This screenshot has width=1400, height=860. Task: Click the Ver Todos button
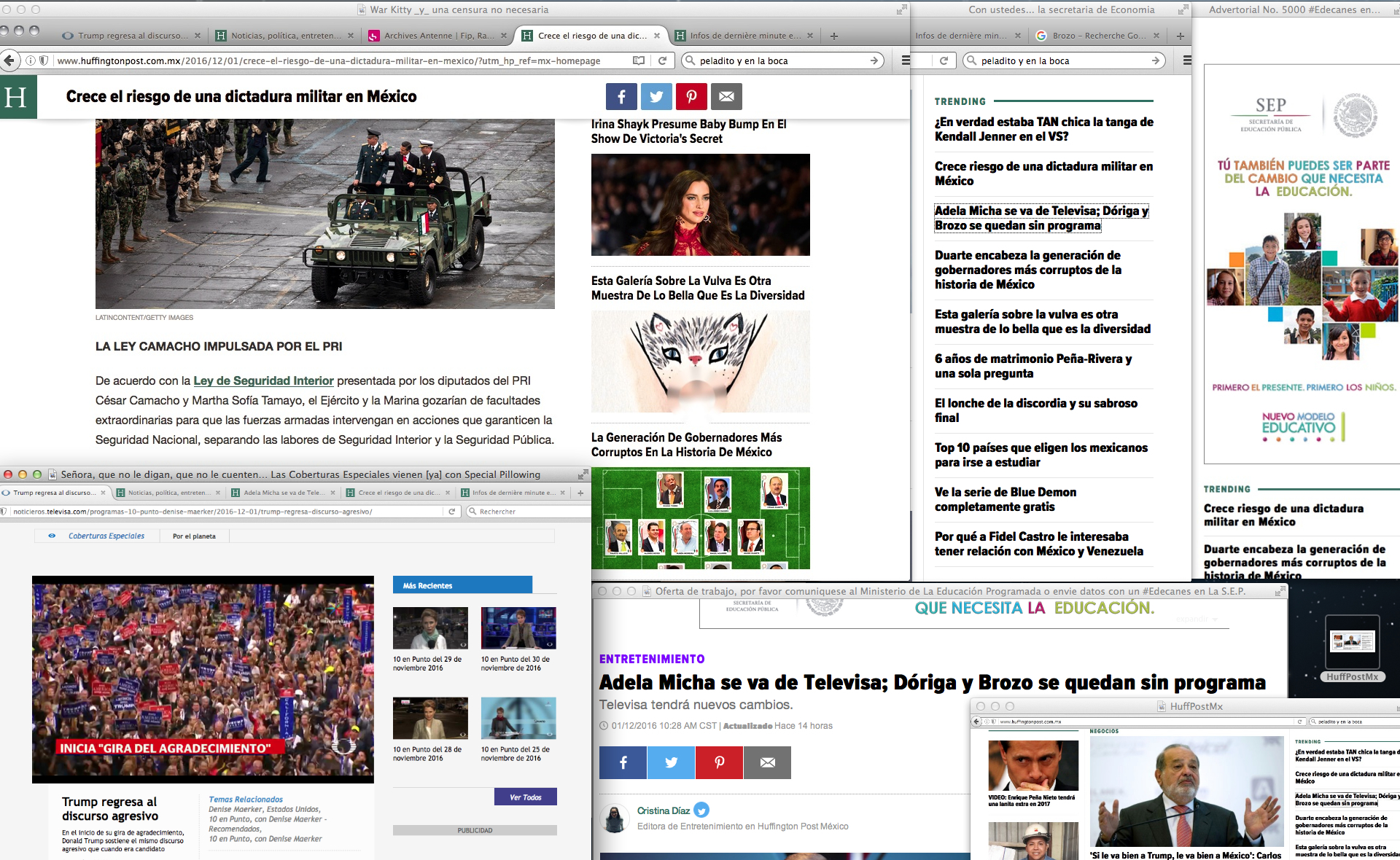click(x=525, y=797)
